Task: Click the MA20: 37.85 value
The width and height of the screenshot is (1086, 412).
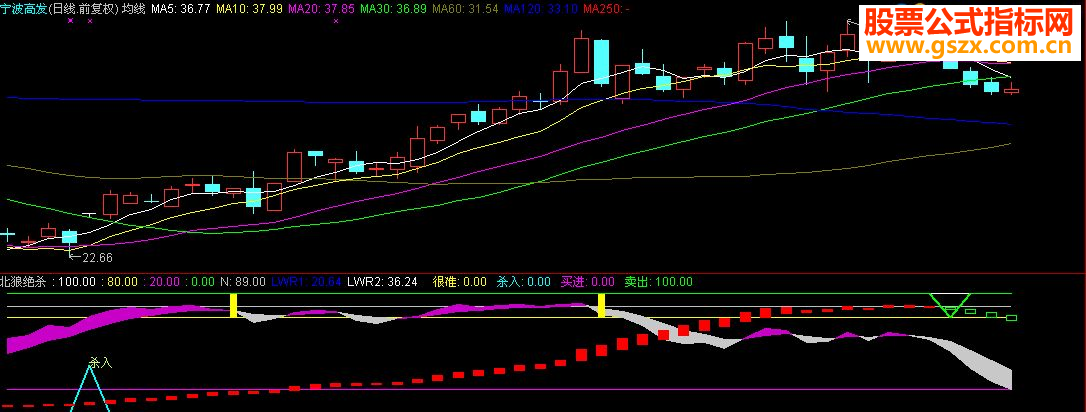Action: pos(321,9)
